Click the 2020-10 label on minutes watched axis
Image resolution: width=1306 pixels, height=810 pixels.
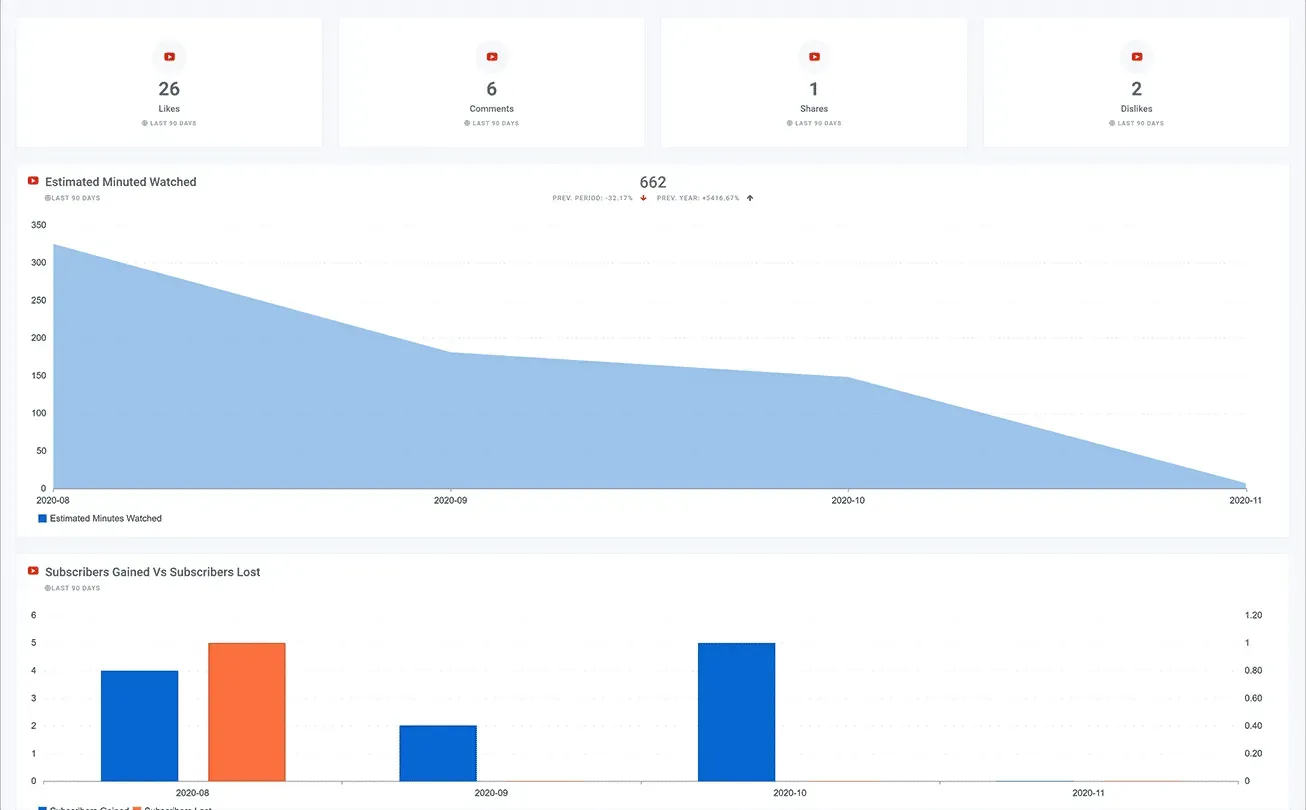pyautogui.click(x=848, y=500)
